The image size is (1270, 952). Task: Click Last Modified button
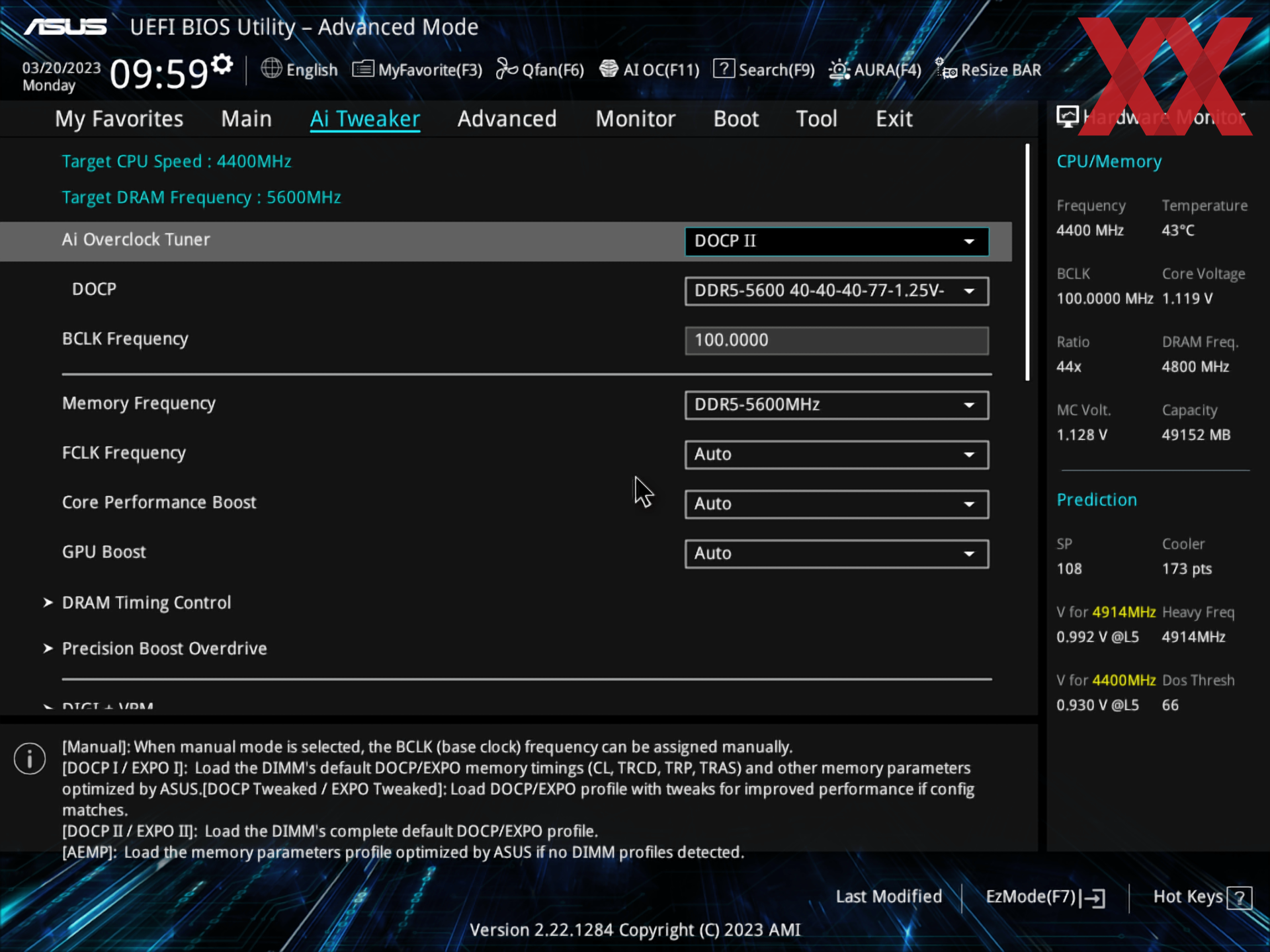(888, 896)
